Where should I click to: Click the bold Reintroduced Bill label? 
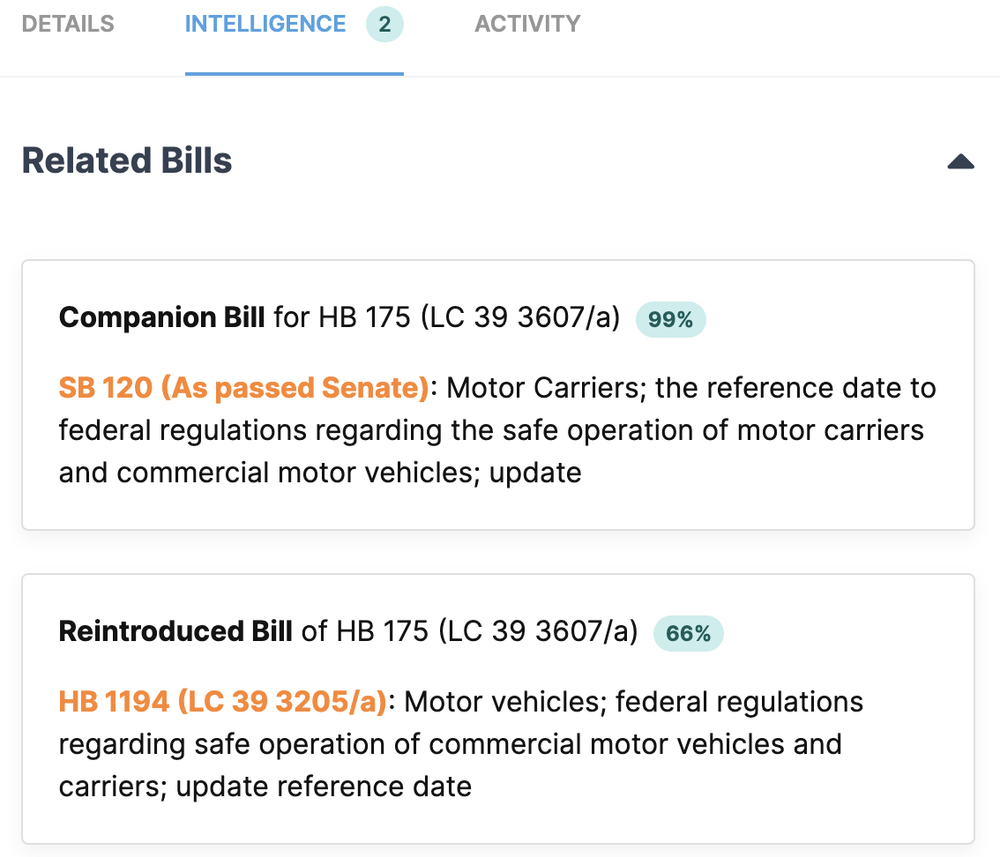tap(176, 633)
